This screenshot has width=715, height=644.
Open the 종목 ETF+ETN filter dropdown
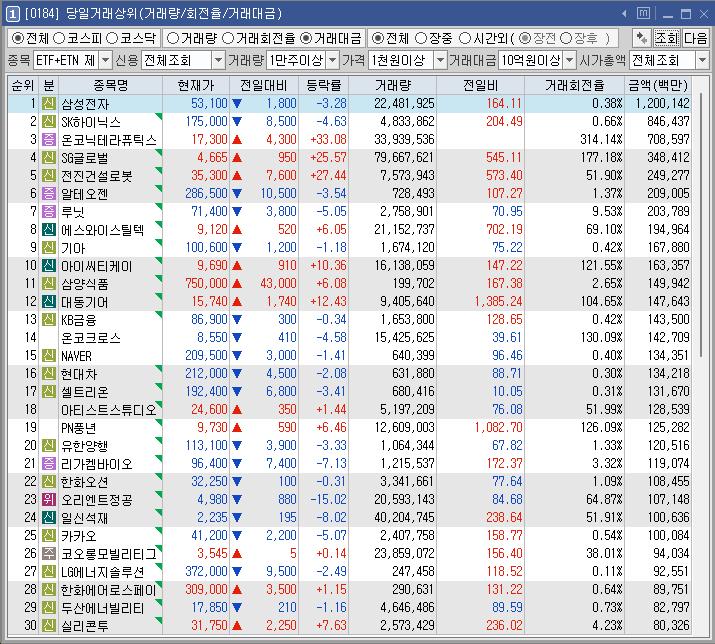point(105,60)
